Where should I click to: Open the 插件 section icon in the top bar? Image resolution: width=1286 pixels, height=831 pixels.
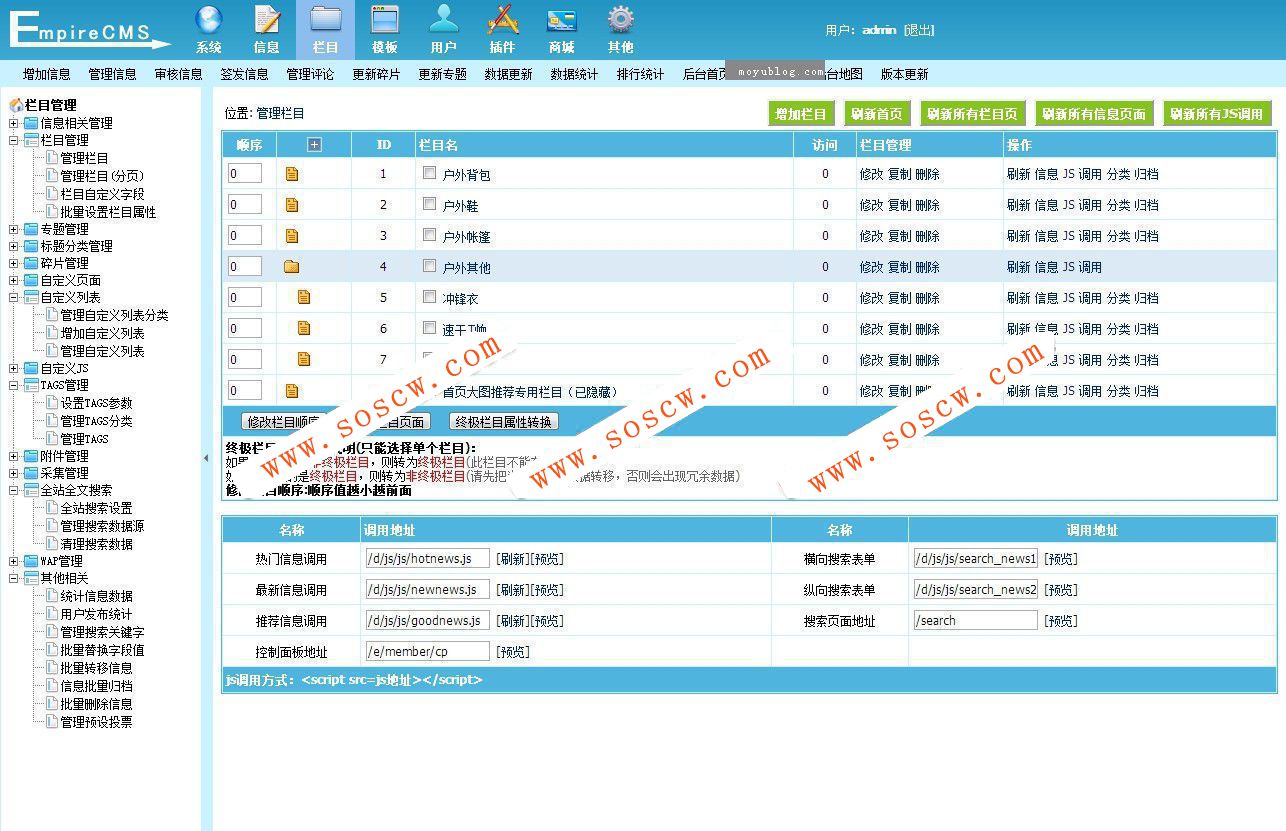(x=502, y=20)
